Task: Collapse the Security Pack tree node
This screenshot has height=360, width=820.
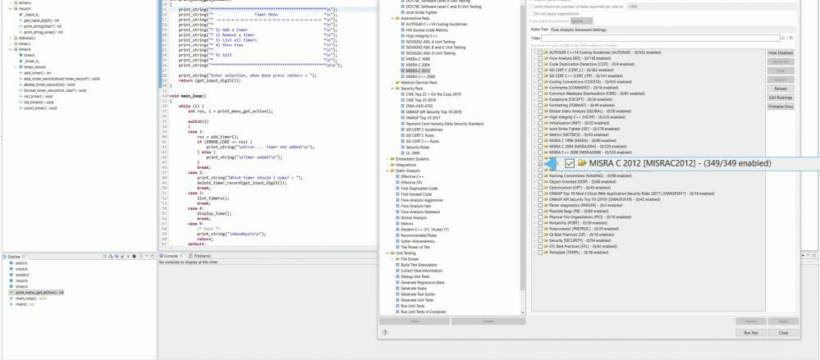Action: click(392, 88)
